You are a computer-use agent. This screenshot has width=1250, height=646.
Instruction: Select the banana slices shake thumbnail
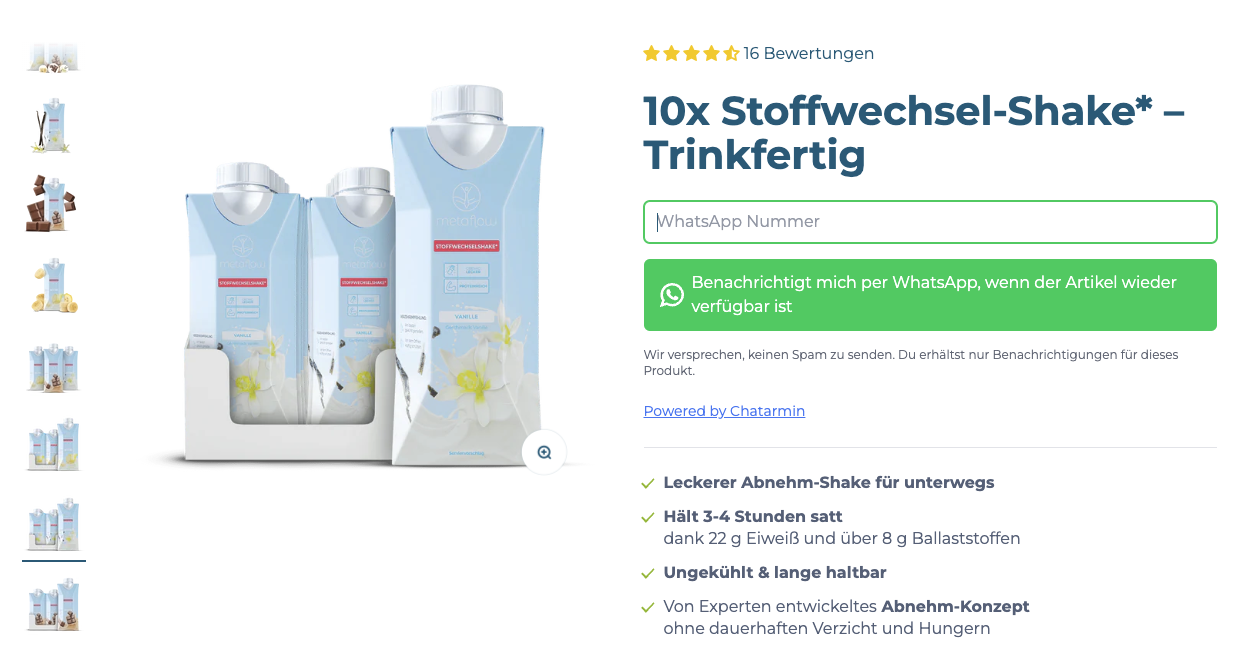(54, 285)
